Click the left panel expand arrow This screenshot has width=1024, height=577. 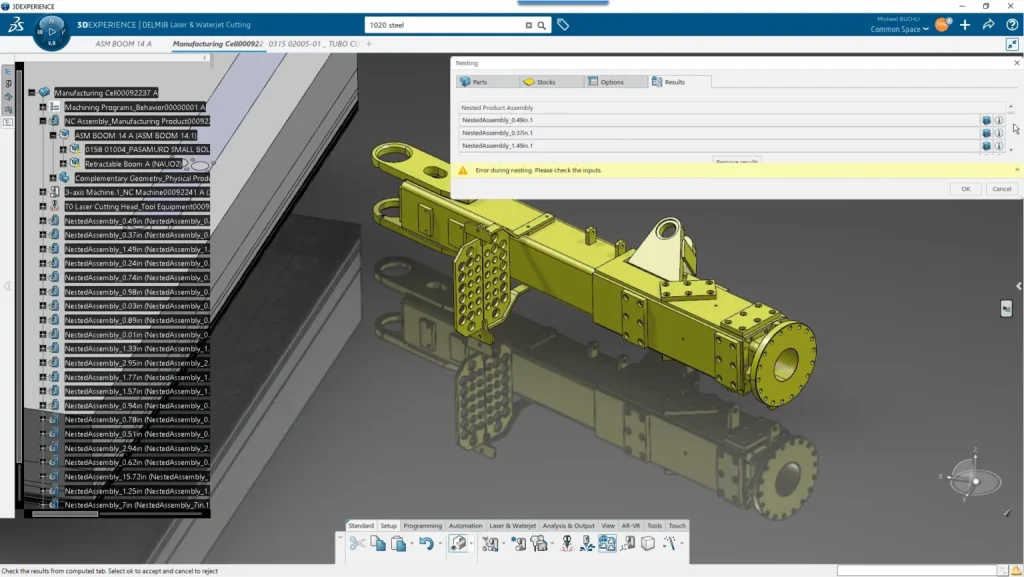[x=7, y=286]
